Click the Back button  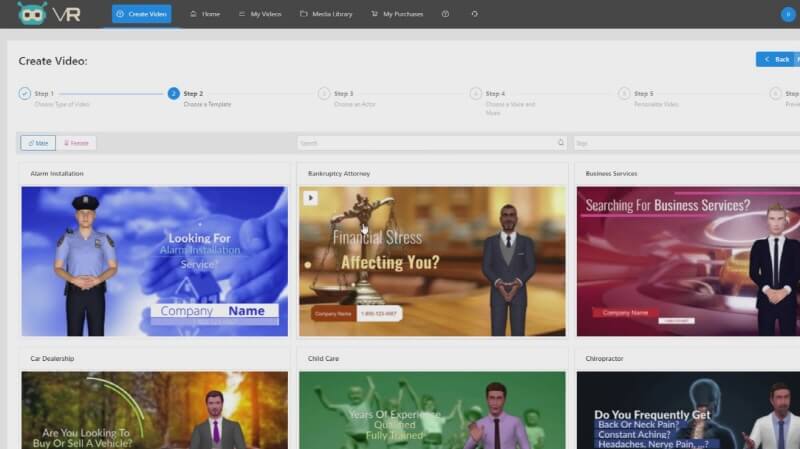[778, 59]
